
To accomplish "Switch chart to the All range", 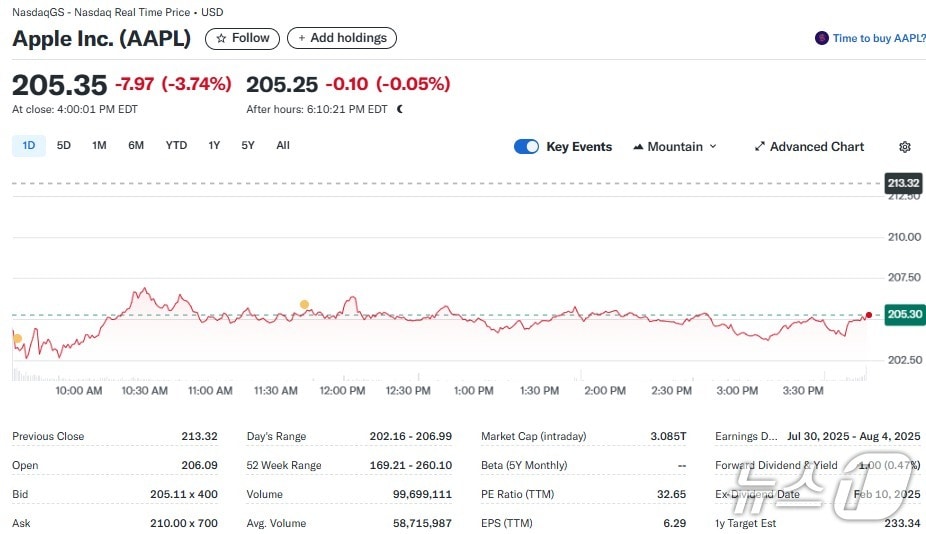I will [283, 145].
